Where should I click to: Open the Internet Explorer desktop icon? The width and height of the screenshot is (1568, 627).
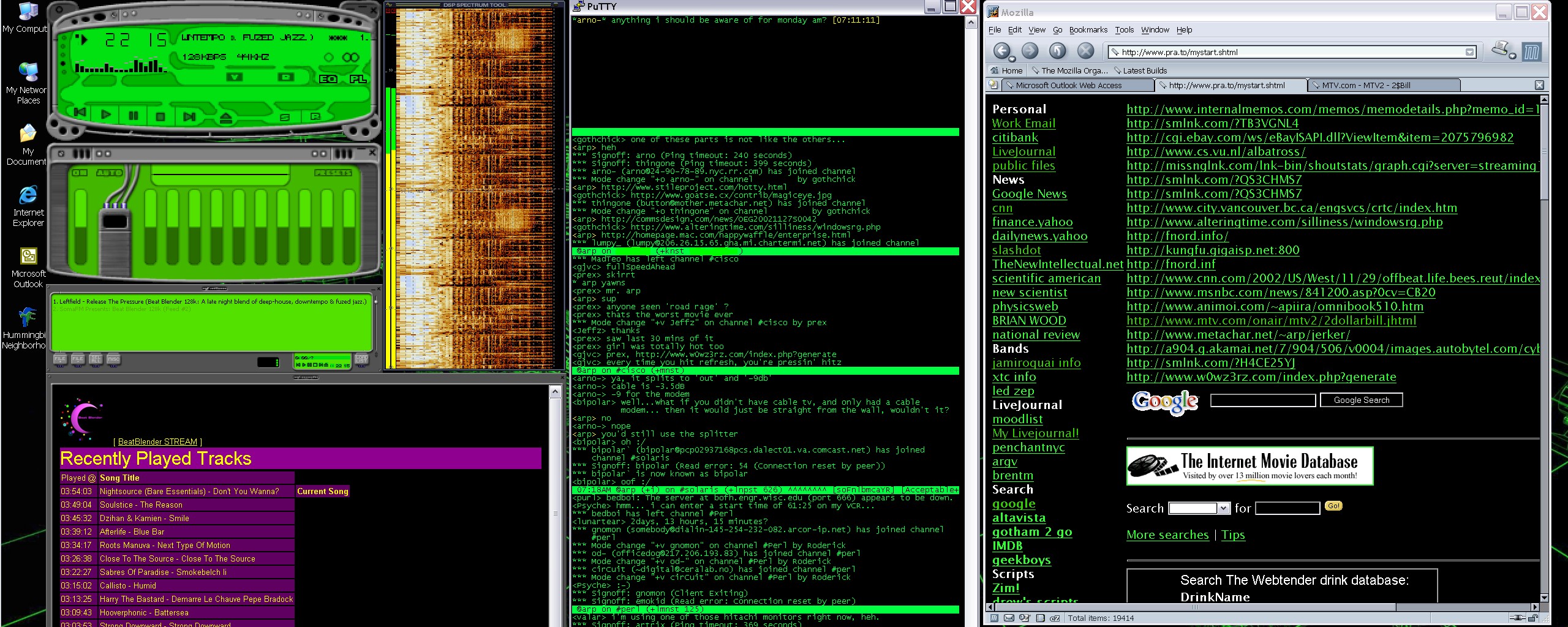click(28, 195)
